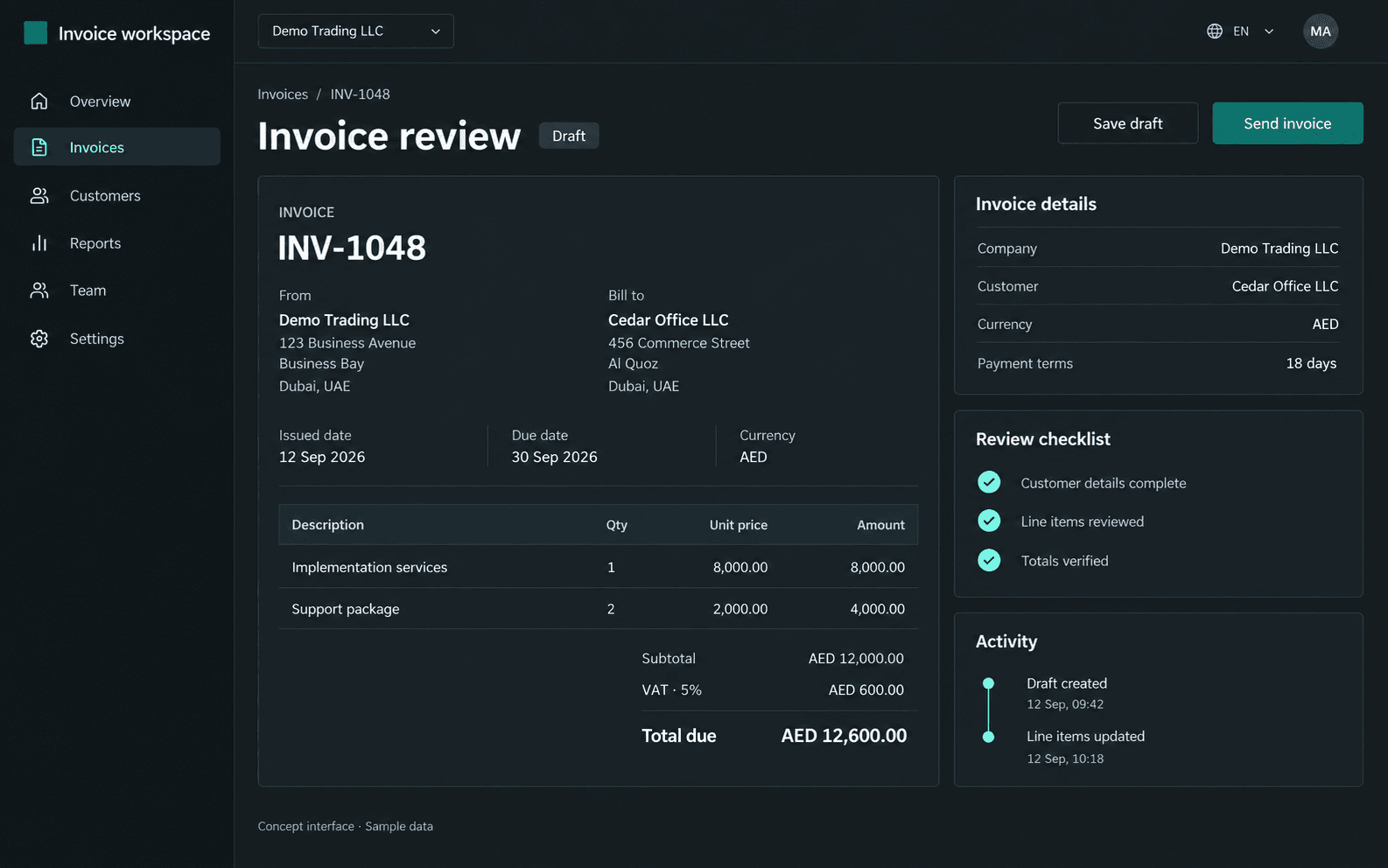Click the Invoice workspace logo square
This screenshot has height=868, width=1388.
36,33
